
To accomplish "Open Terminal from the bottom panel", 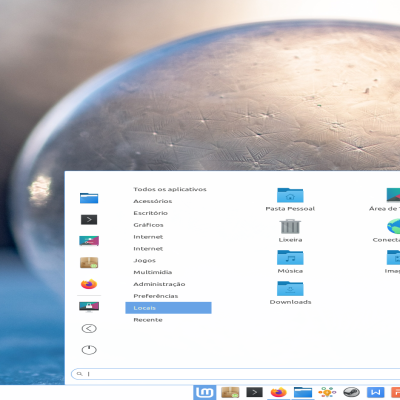I will point(254,392).
